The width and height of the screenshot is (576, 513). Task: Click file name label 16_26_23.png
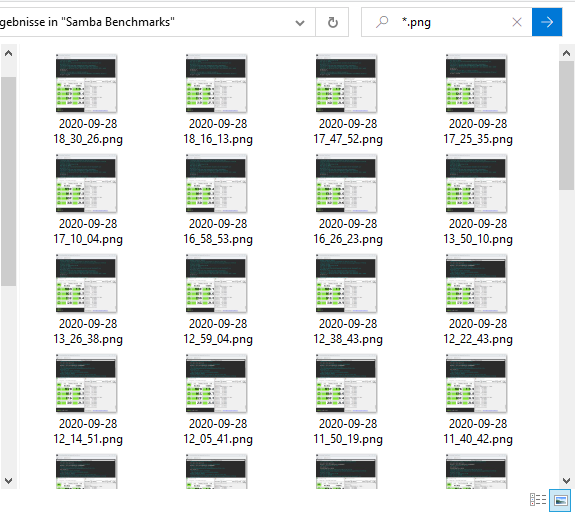[348, 240]
